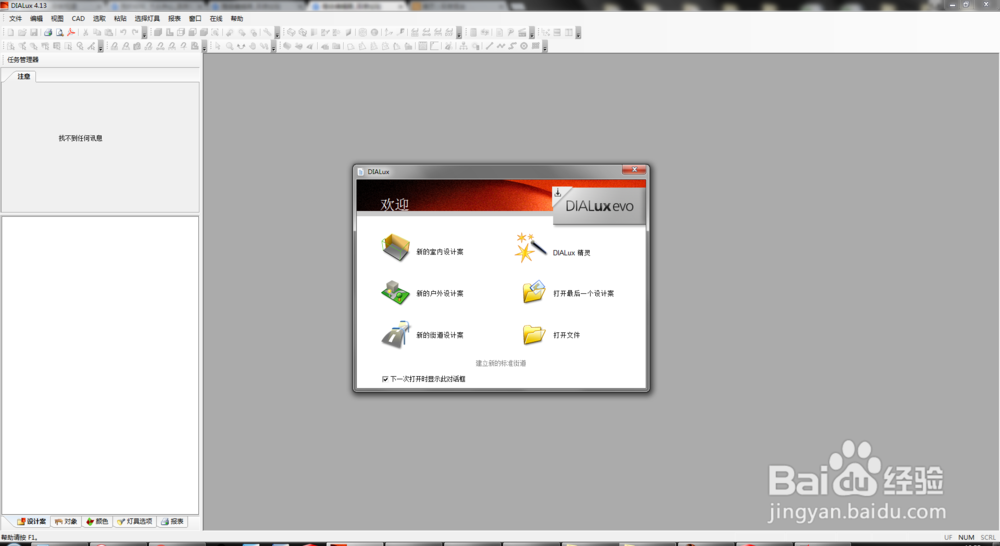Select the circle drawing tool icon
This screenshot has height=546, width=1000.
coord(524,46)
